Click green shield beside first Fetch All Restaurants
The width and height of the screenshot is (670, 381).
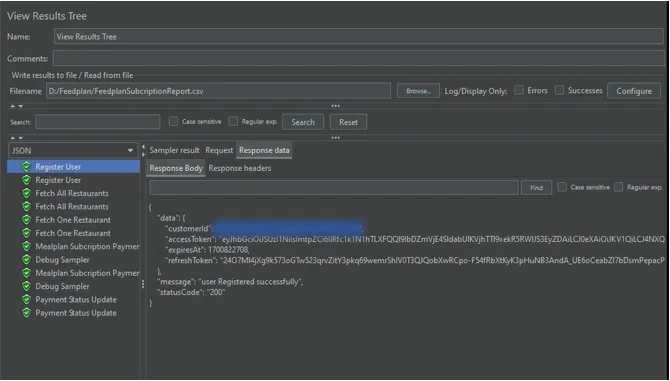(x=26, y=193)
